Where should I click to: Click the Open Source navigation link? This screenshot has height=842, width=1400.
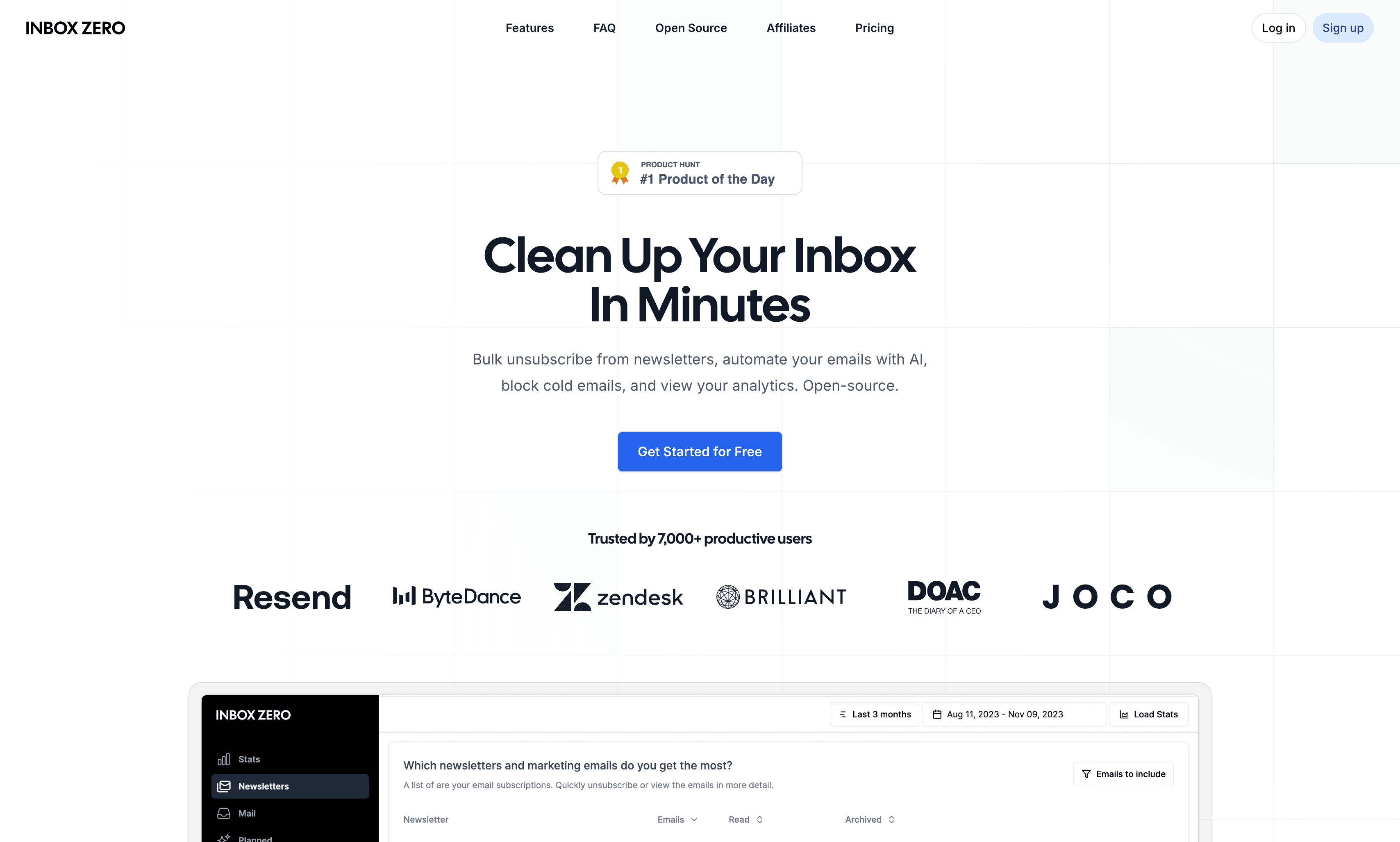(x=691, y=28)
